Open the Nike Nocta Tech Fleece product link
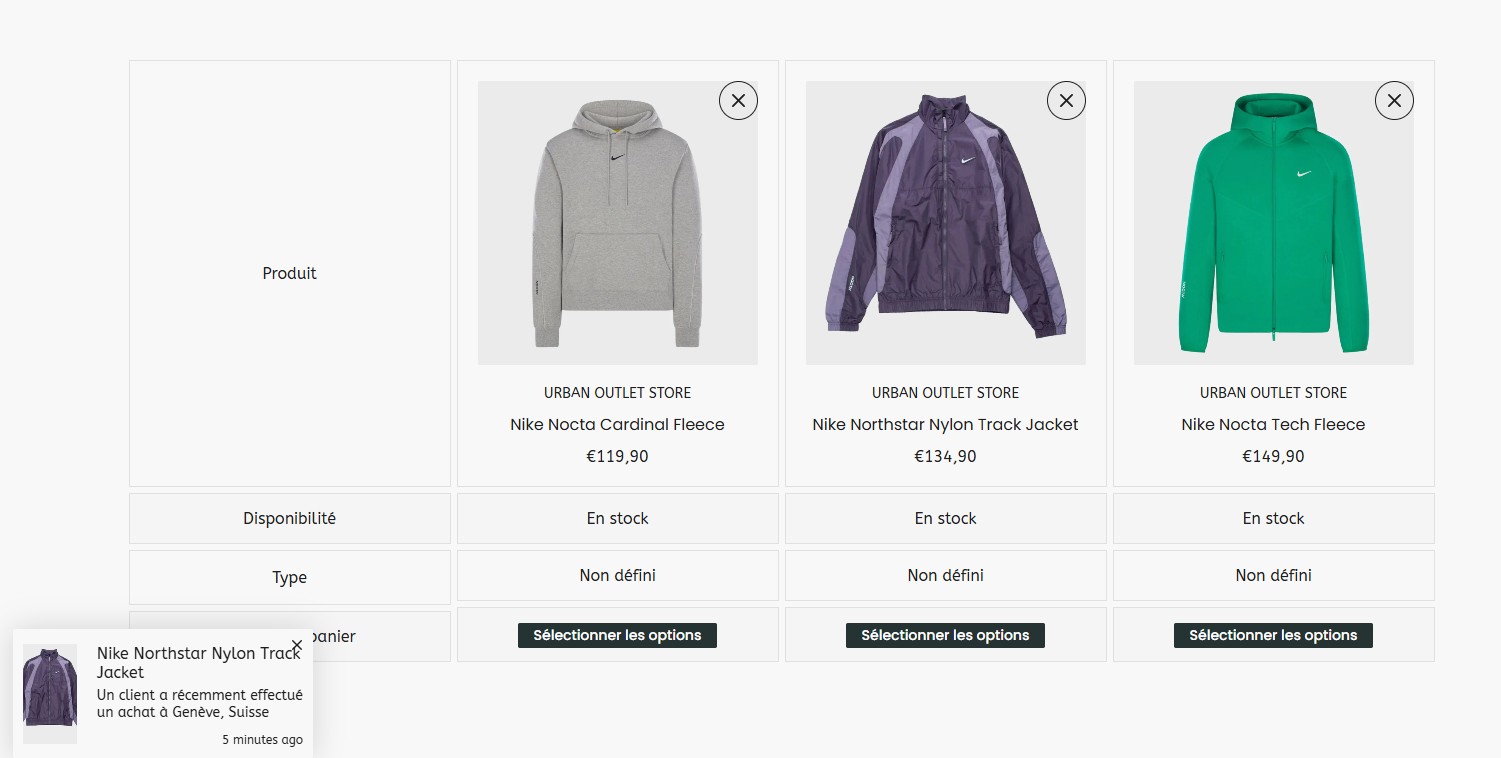 point(1273,424)
